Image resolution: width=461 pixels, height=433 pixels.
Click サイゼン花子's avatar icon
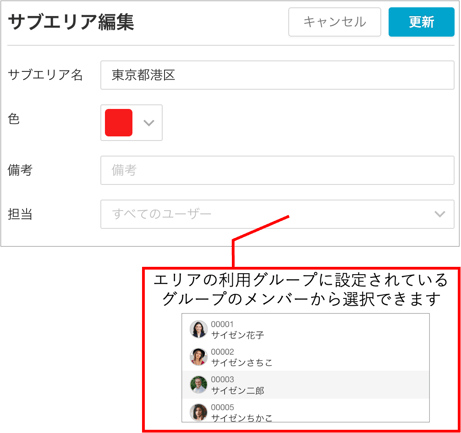coord(198,329)
